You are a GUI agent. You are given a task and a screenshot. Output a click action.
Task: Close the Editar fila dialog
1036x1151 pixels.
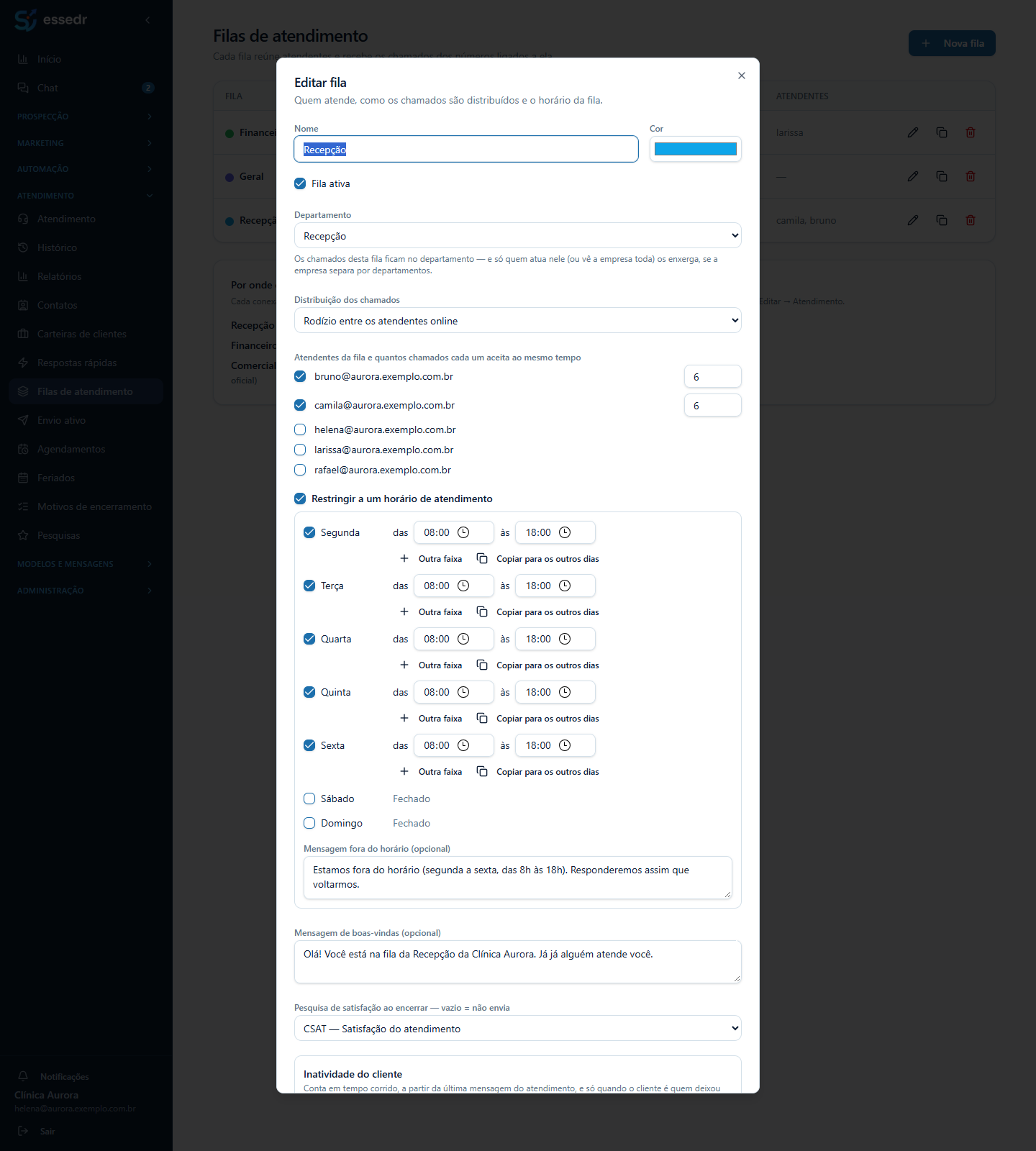coord(742,76)
